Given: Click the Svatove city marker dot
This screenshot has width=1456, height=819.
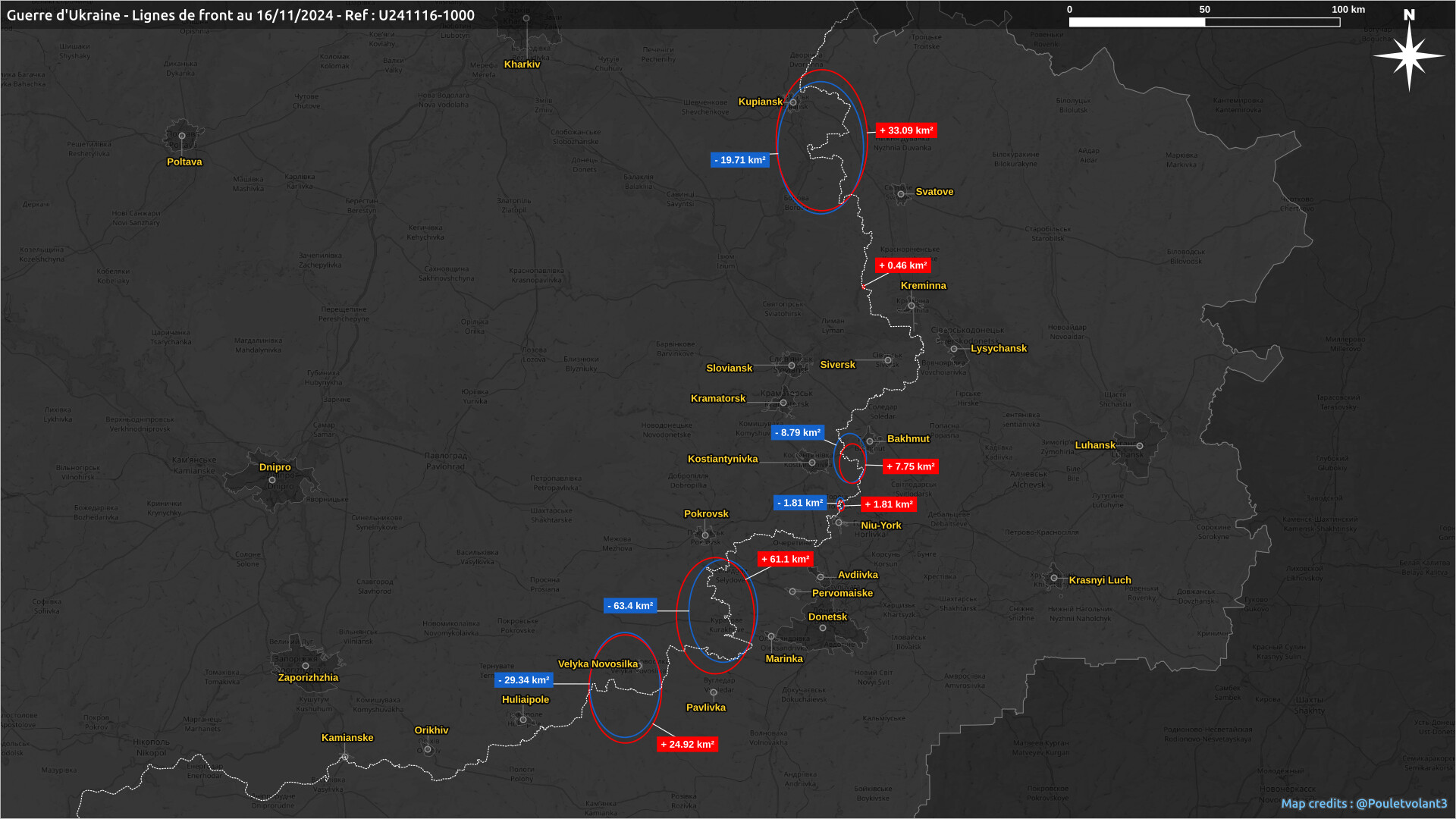Looking at the screenshot, I should point(901,194).
